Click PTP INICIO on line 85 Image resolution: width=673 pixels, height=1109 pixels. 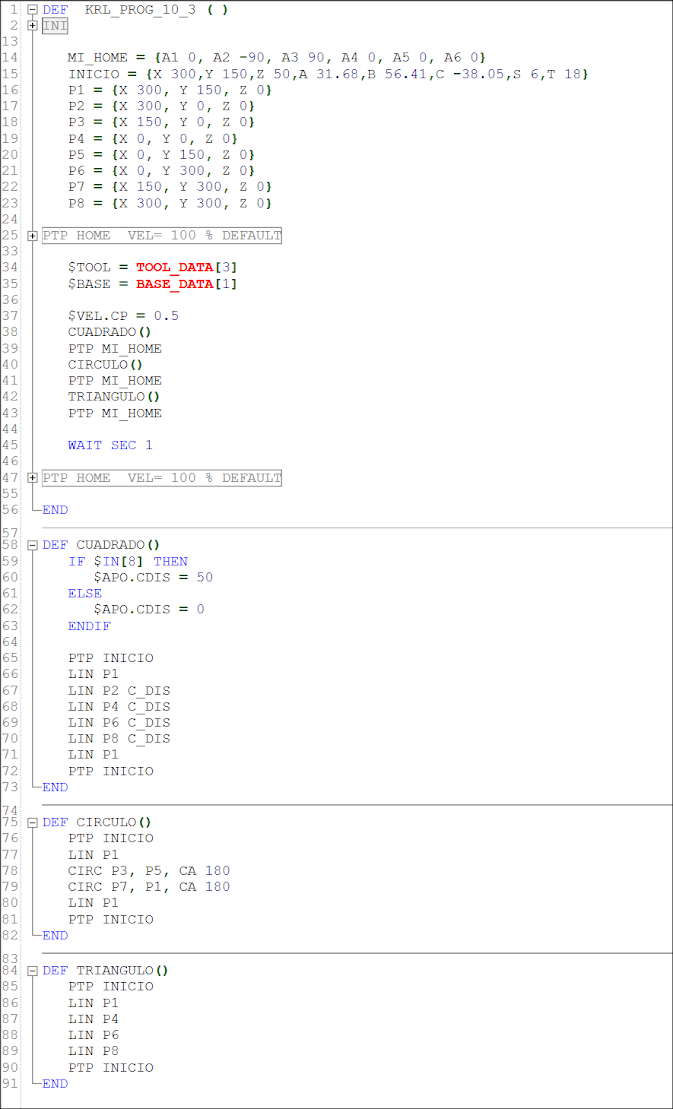pyautogui.click(x=110, y=986)
